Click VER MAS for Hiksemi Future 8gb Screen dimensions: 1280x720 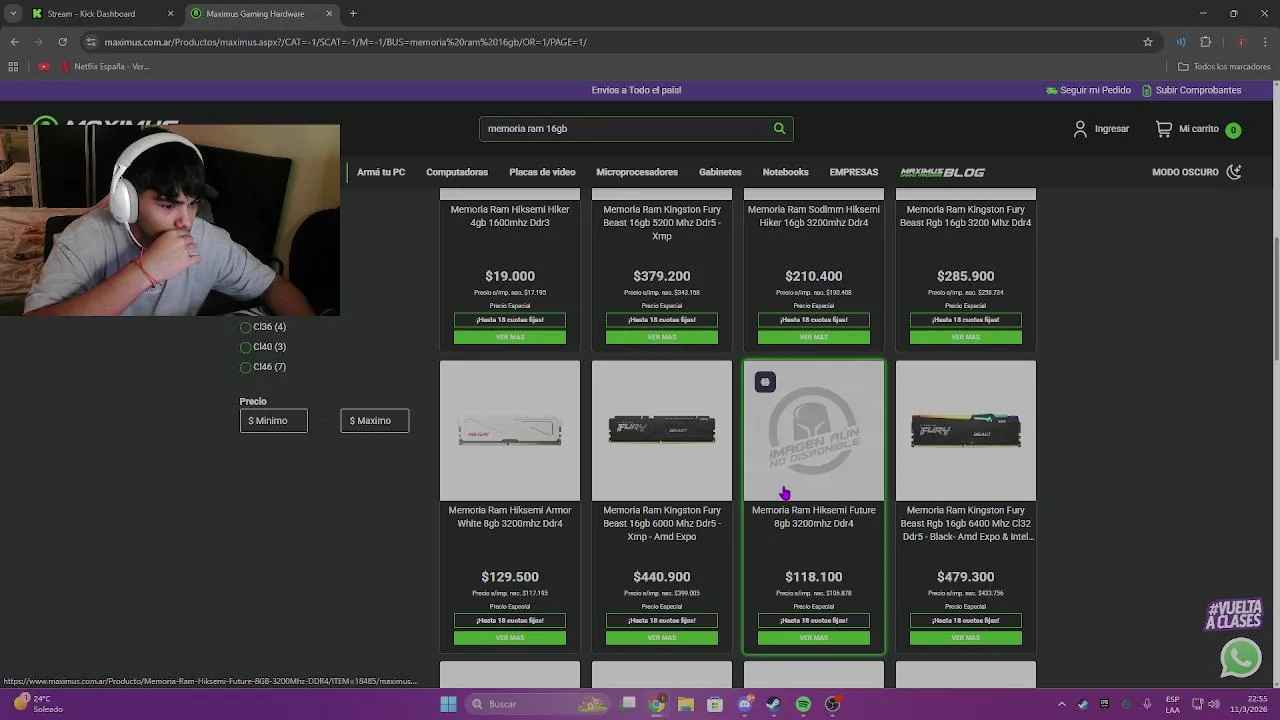[814, 638]
